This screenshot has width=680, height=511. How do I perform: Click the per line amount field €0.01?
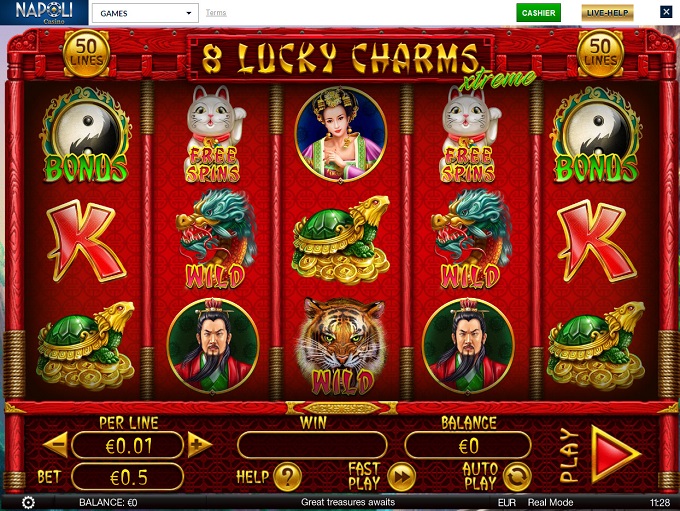pos(128,445)
